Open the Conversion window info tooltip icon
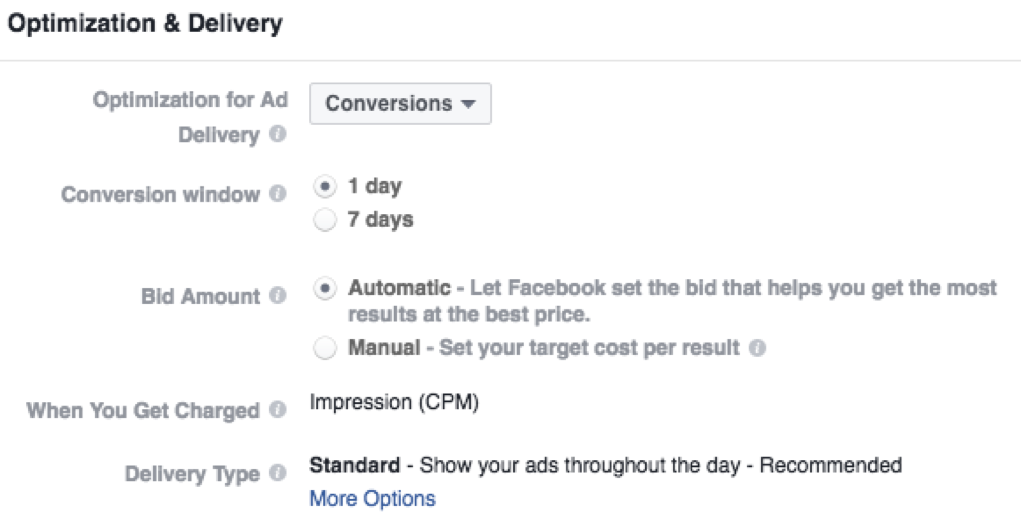This screenshot has width=1021, height=520. tap(278, 193)
